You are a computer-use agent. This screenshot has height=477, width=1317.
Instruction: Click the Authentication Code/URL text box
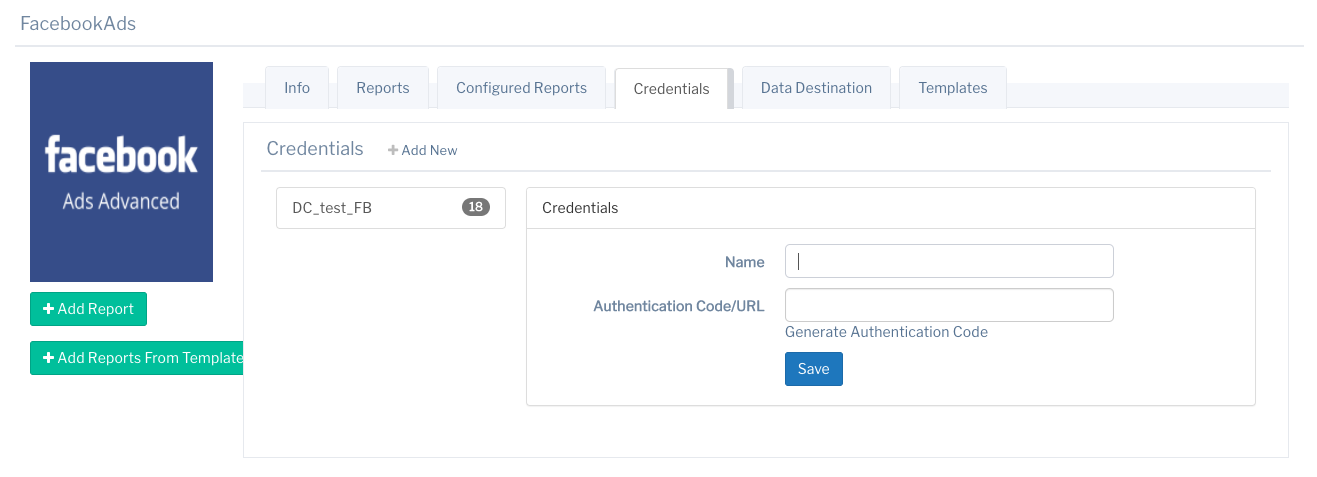point(949,305)
